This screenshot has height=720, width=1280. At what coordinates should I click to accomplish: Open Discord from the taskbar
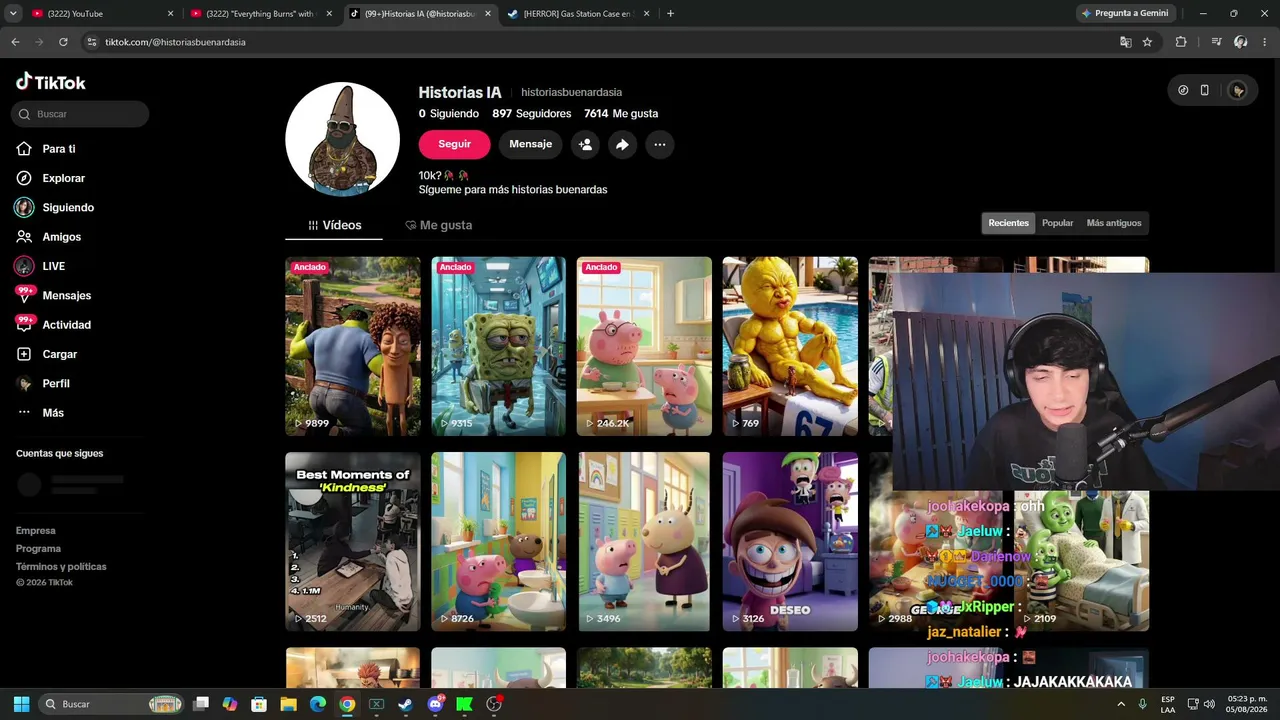pyautogui.click(x=435, y=704)
